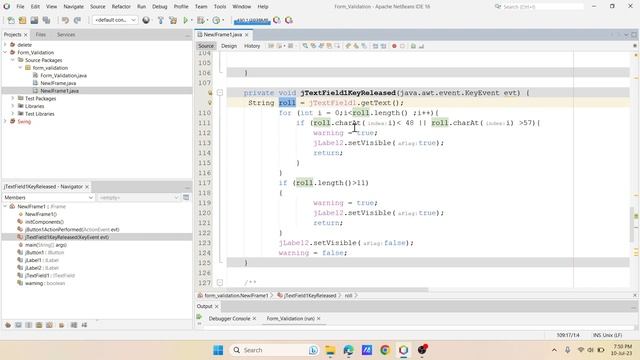Open the Debug menu
This screenshot has height=360, width=640.
[159, 7]
